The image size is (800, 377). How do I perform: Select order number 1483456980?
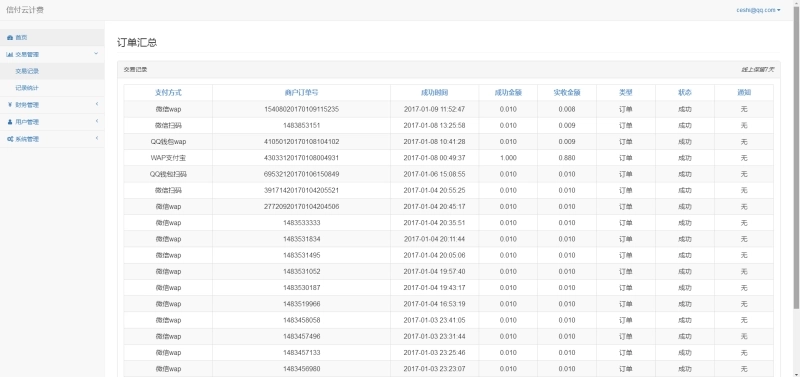(302, 369)
